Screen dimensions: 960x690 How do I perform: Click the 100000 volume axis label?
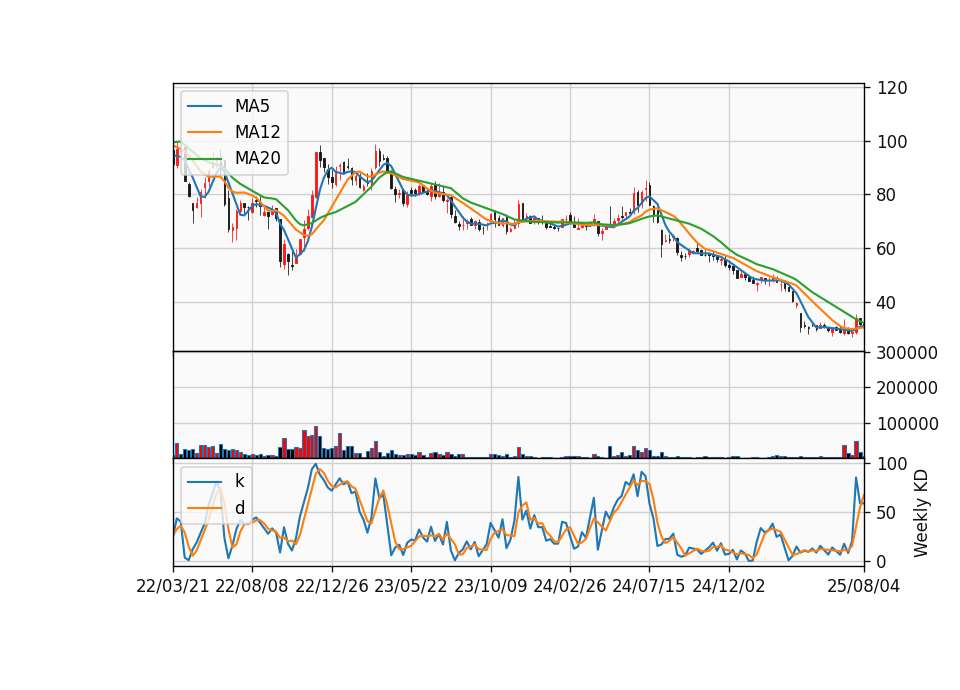[907, 424]
